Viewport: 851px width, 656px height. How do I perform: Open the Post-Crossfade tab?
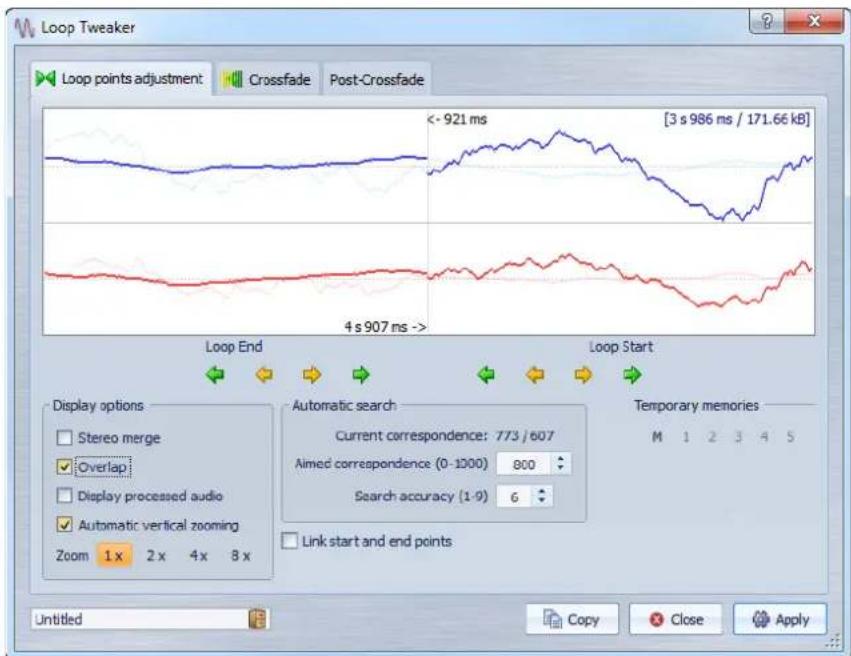[x=377, y=80]
